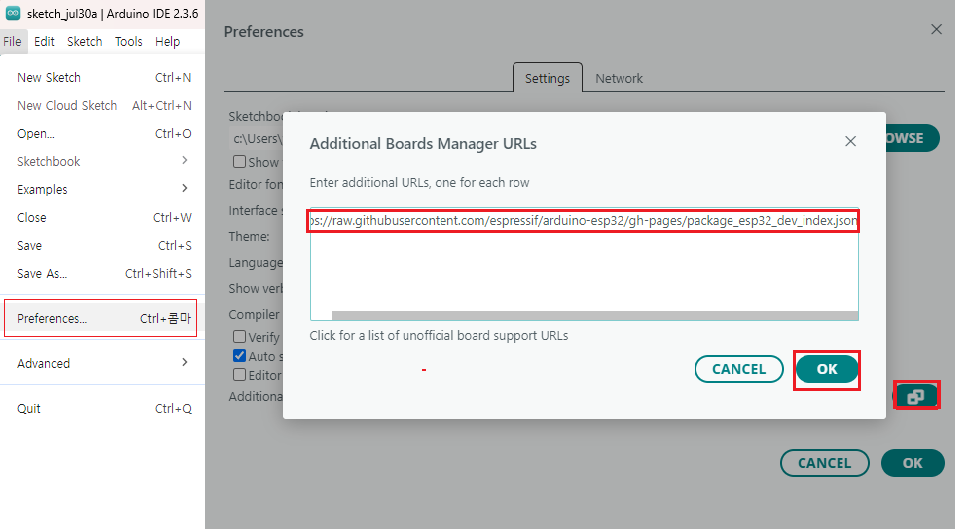Screen dimensions: 955x530
Task: Close the Additional Boards Manager URLs dialog
Action: (x=850, y=141)
